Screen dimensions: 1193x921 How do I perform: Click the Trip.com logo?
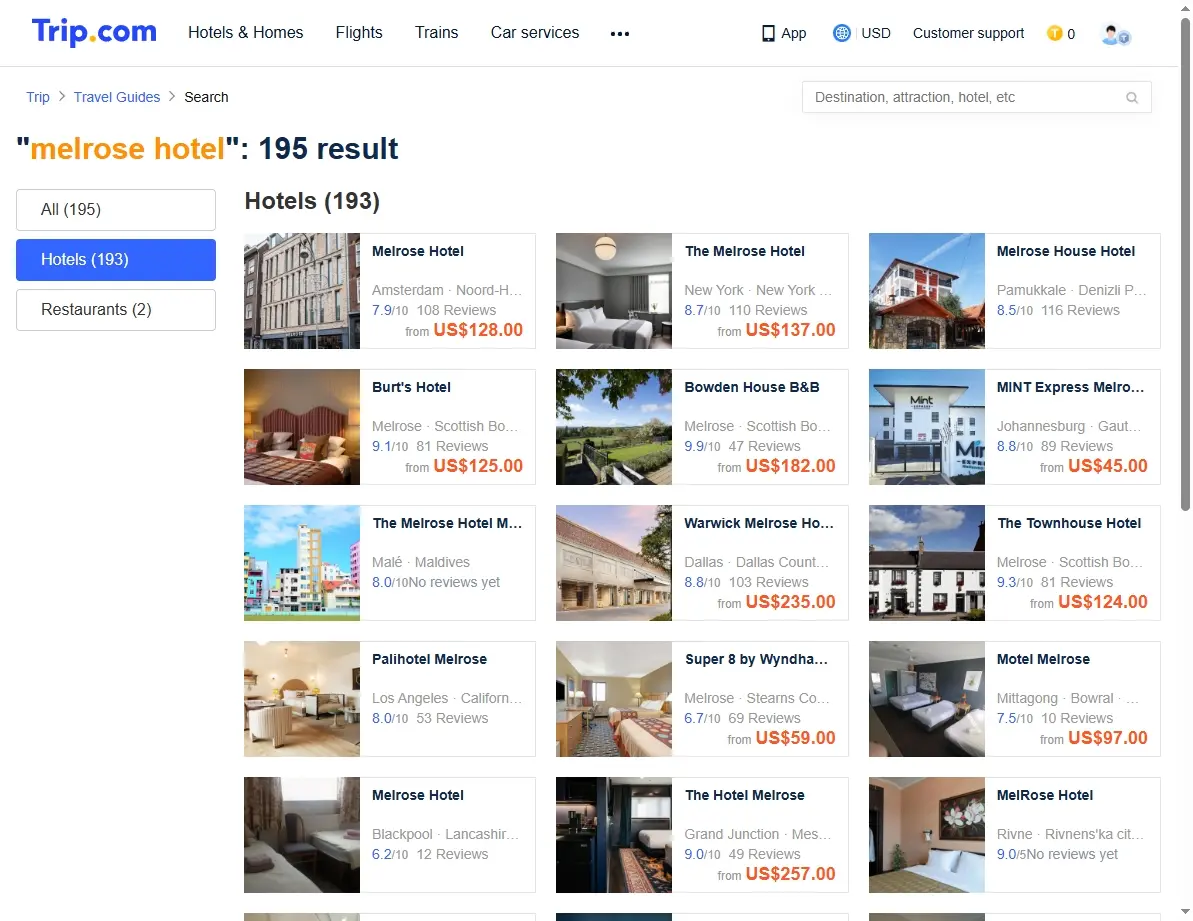coord(94,32)
